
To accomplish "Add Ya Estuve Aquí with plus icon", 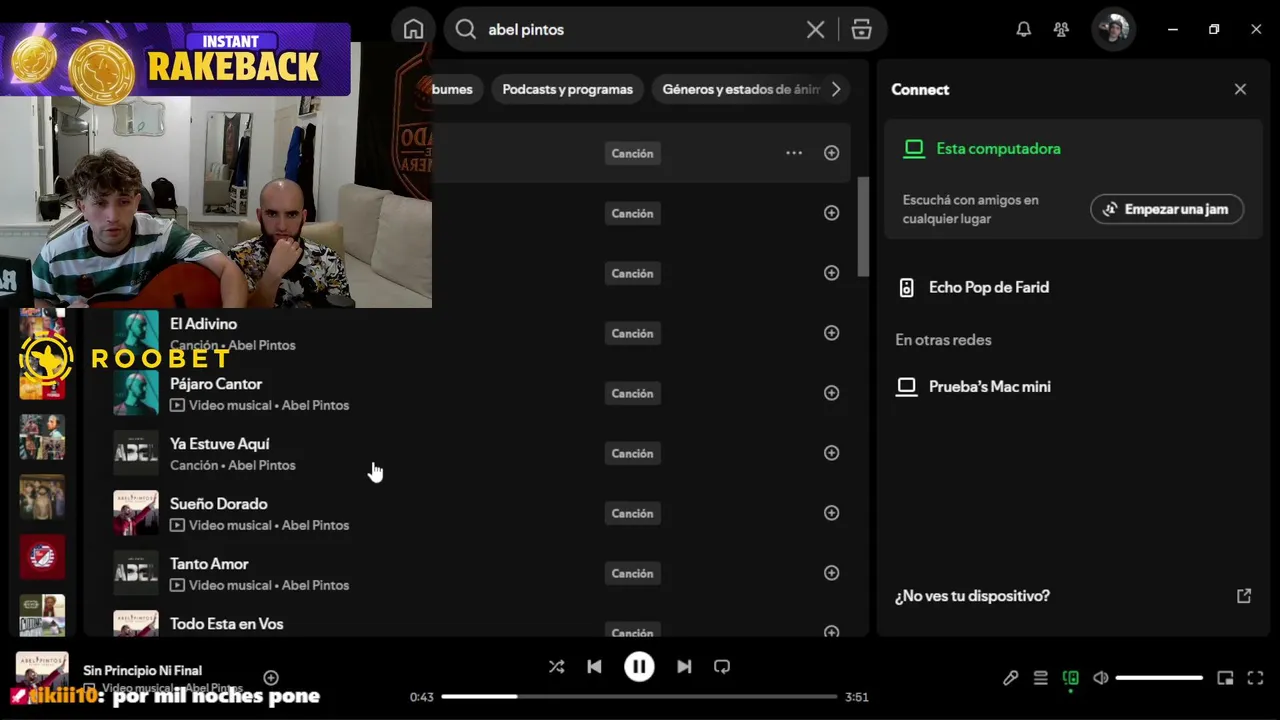I will coord(831,453).
